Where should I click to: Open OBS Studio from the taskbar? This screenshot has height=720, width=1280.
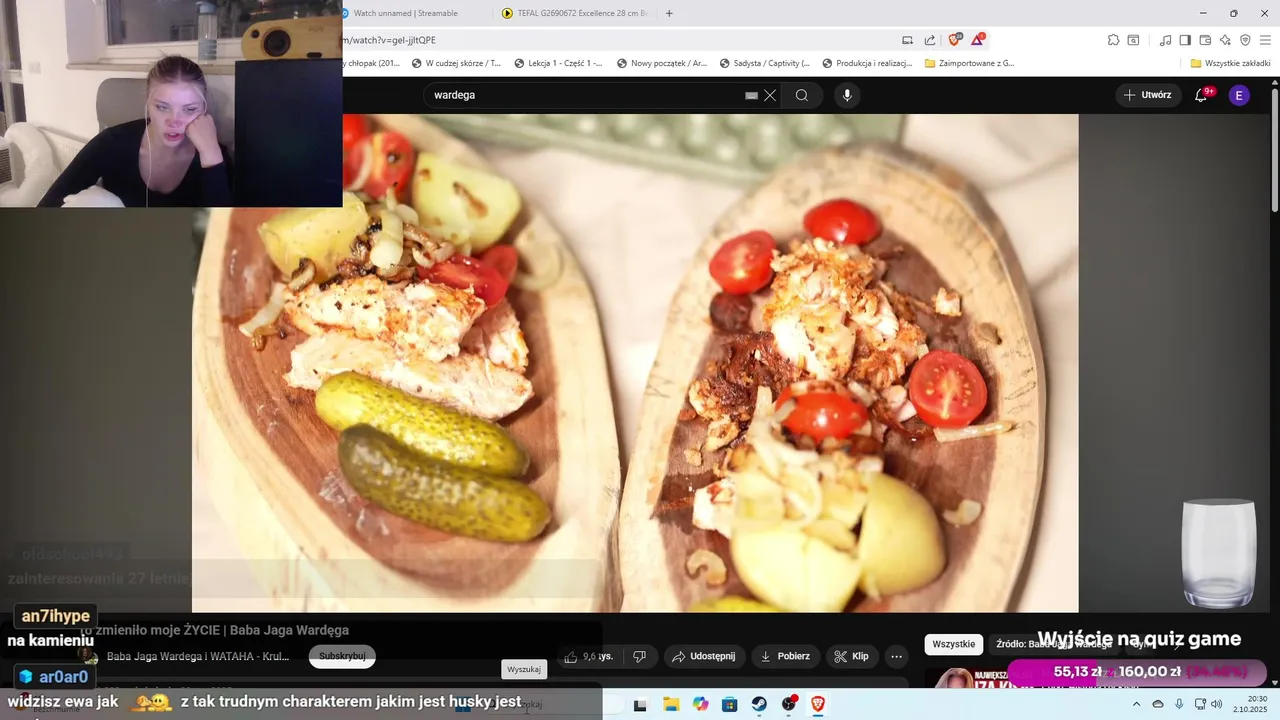(789, 705)
